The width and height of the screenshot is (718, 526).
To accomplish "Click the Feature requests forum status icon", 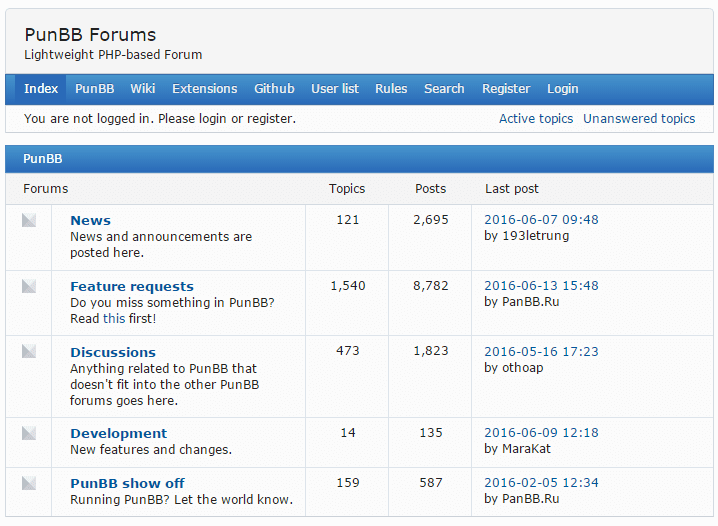I will [x=29, y=286].
